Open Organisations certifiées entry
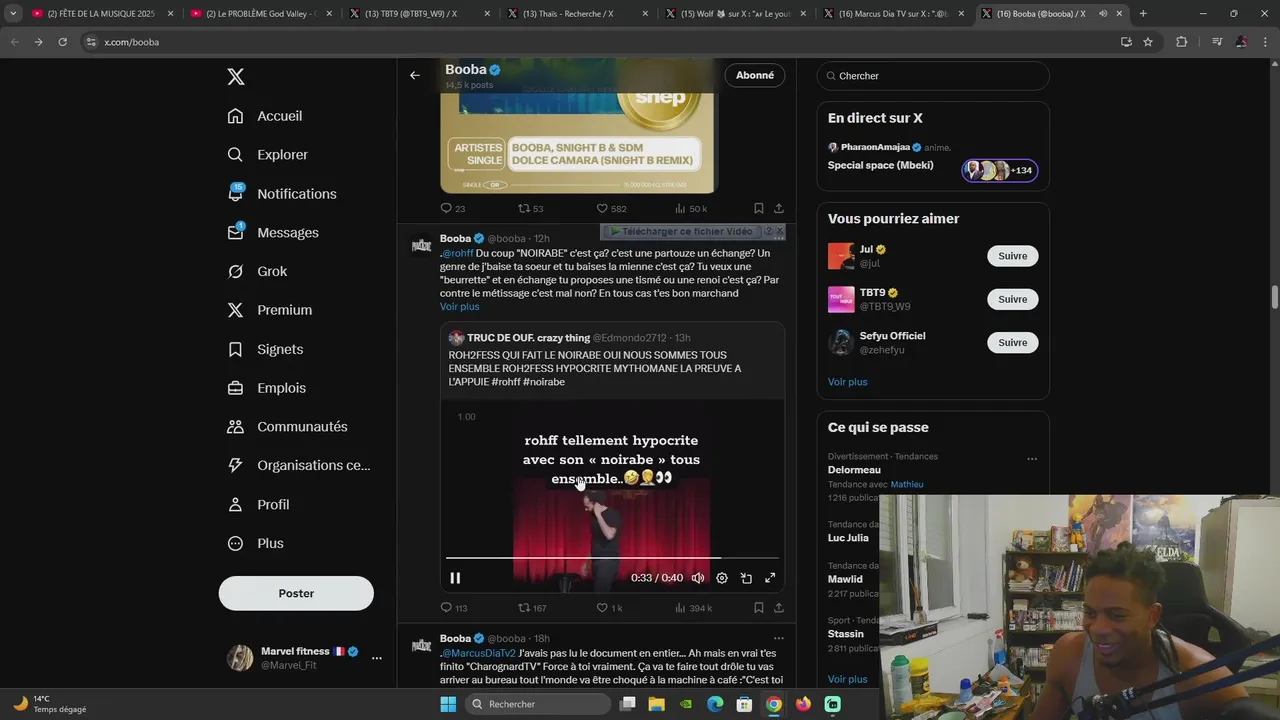 pos(299,465)
